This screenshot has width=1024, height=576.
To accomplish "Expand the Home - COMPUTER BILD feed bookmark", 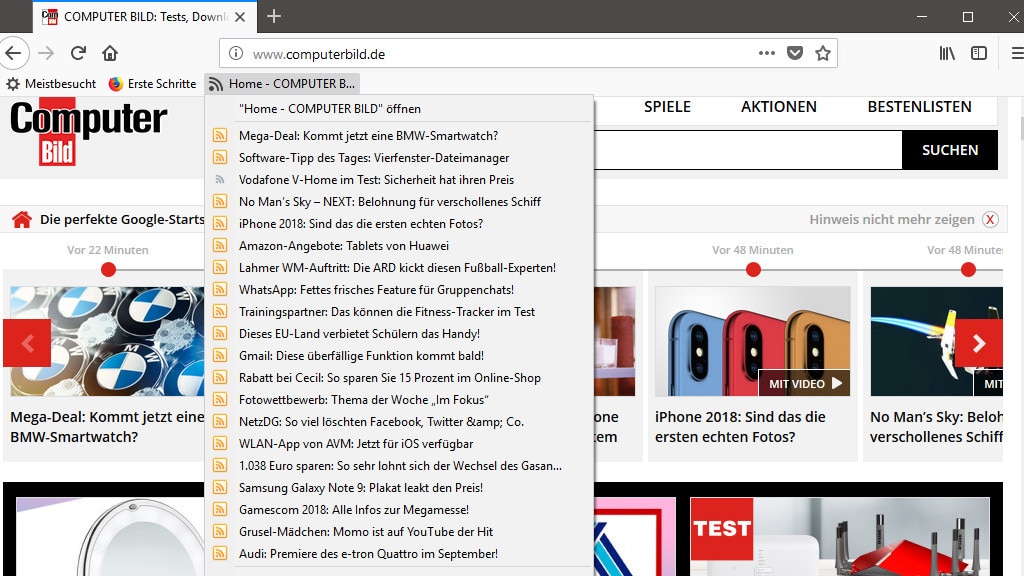I will 282,84.
